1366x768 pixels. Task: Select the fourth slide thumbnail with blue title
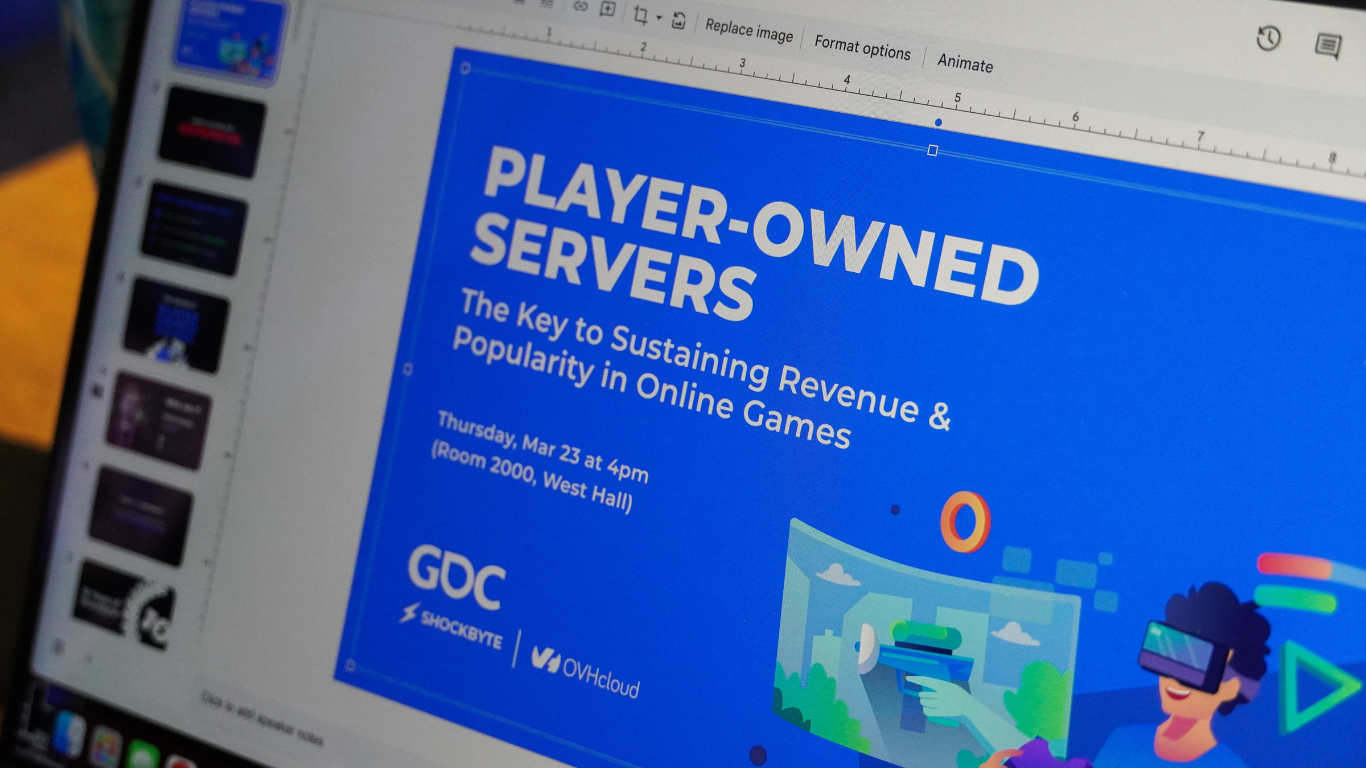176,325
